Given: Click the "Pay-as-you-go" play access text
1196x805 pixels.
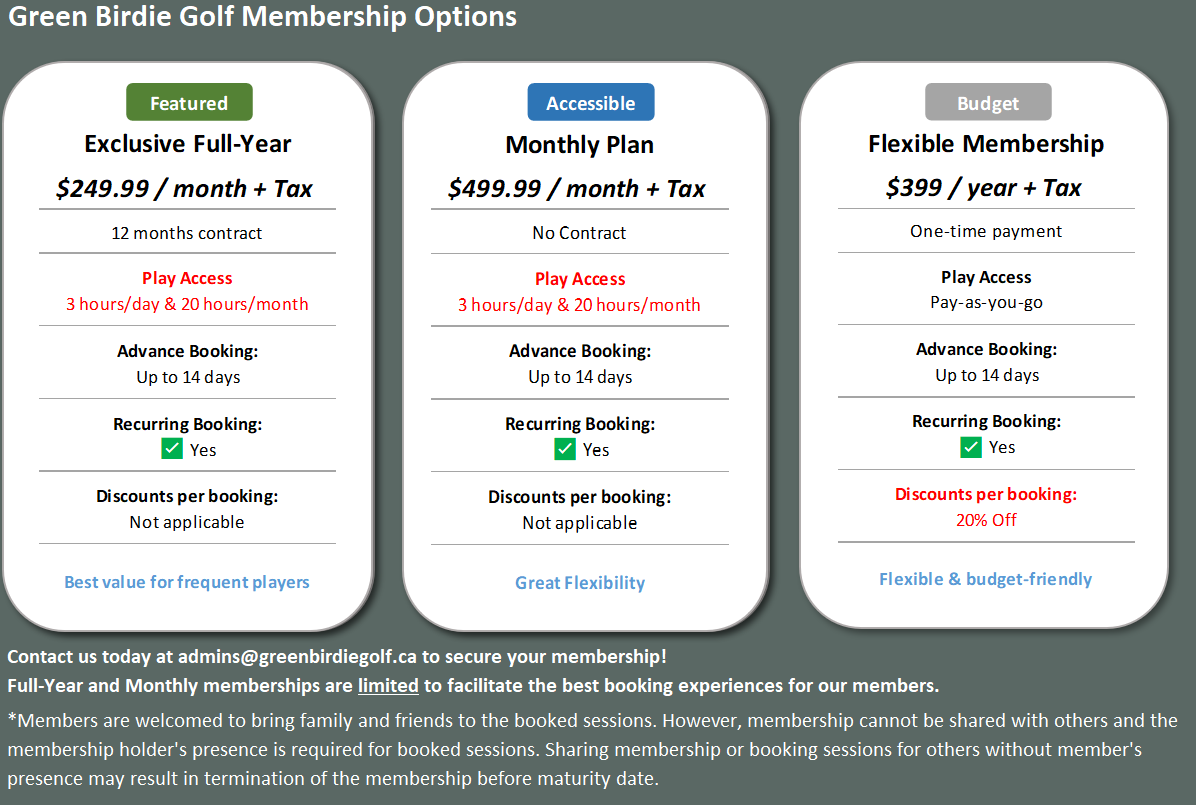Looking at the screenshot, I should [x=986, y=302].
